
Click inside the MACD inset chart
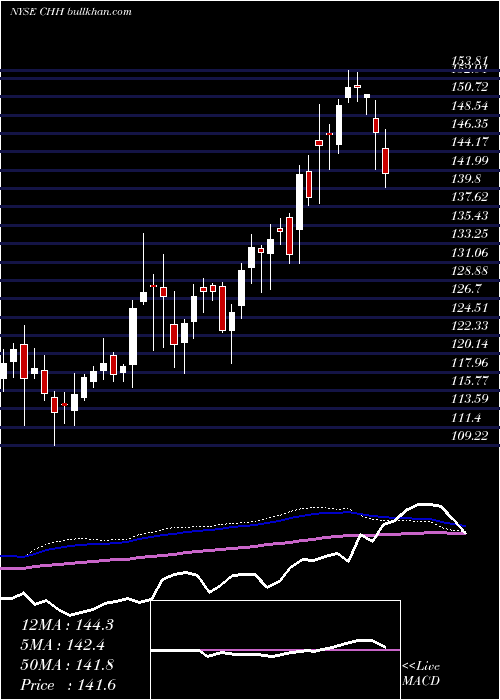coord(276,650)
